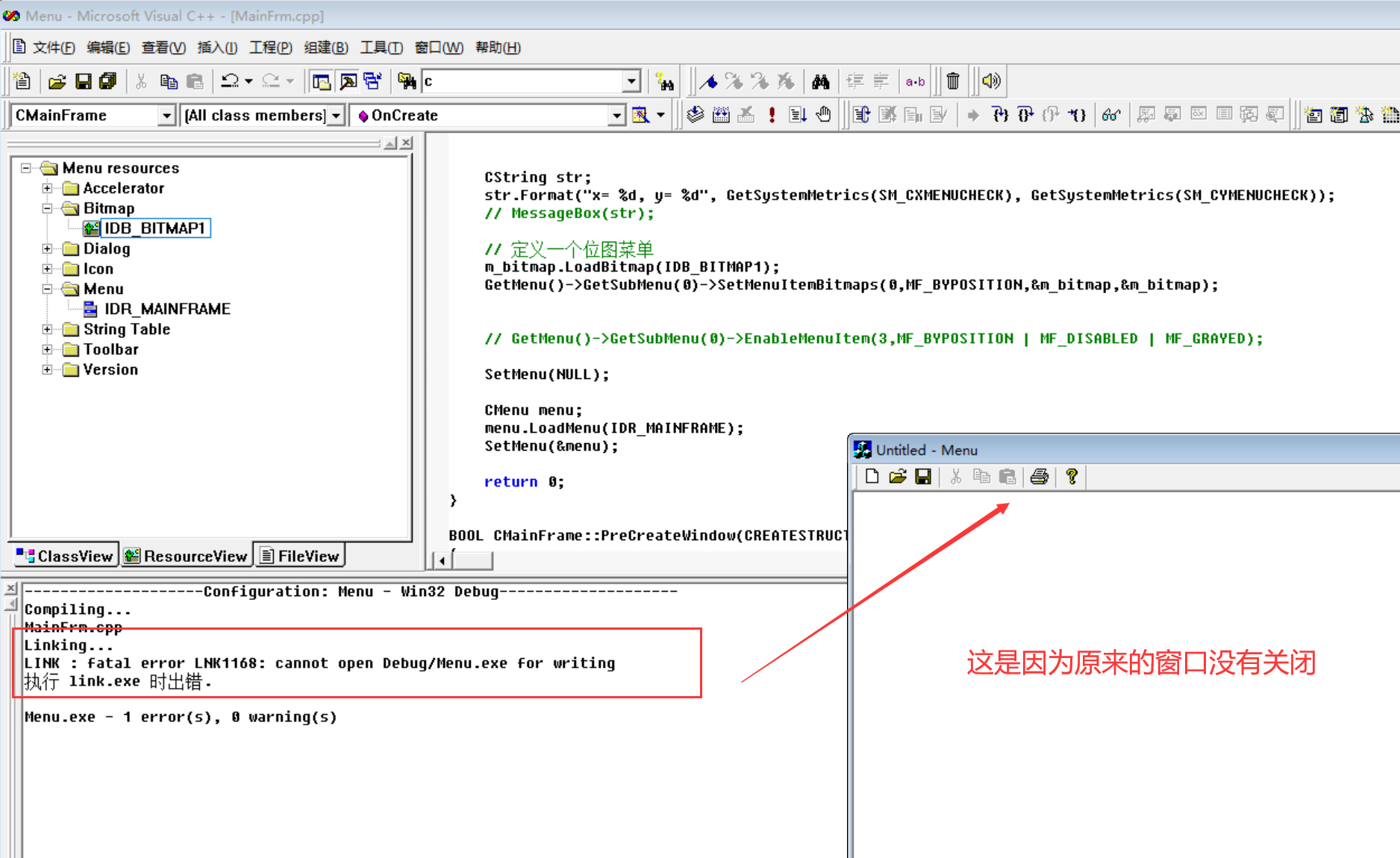Expand the Dialog folder
This screenshot has width=1400, height=858.
(47, 248)
